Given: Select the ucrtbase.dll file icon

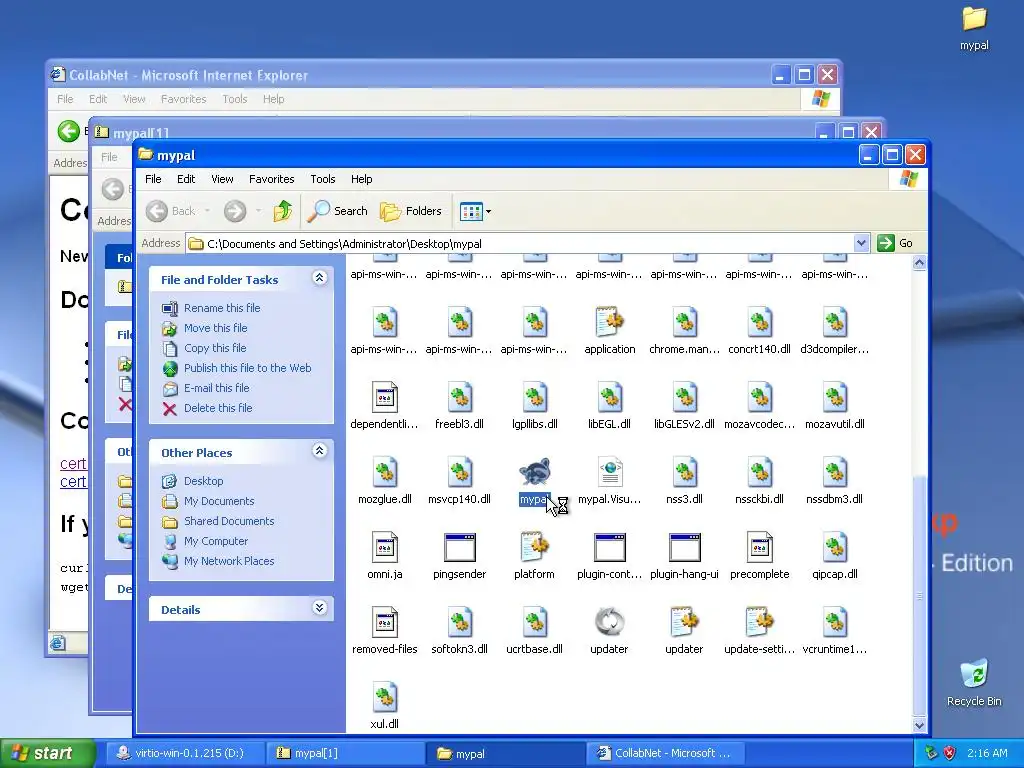Looking at the screenshot, I should 535,622.
